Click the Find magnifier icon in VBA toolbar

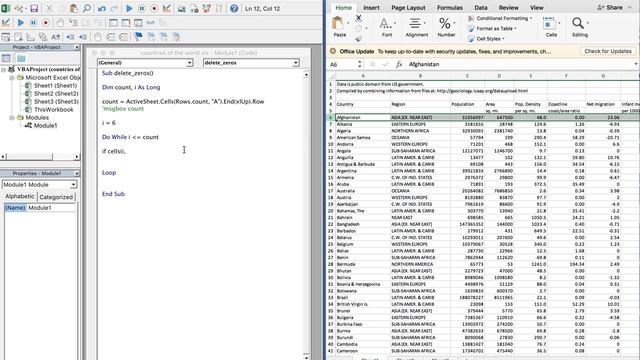[87, 8]
